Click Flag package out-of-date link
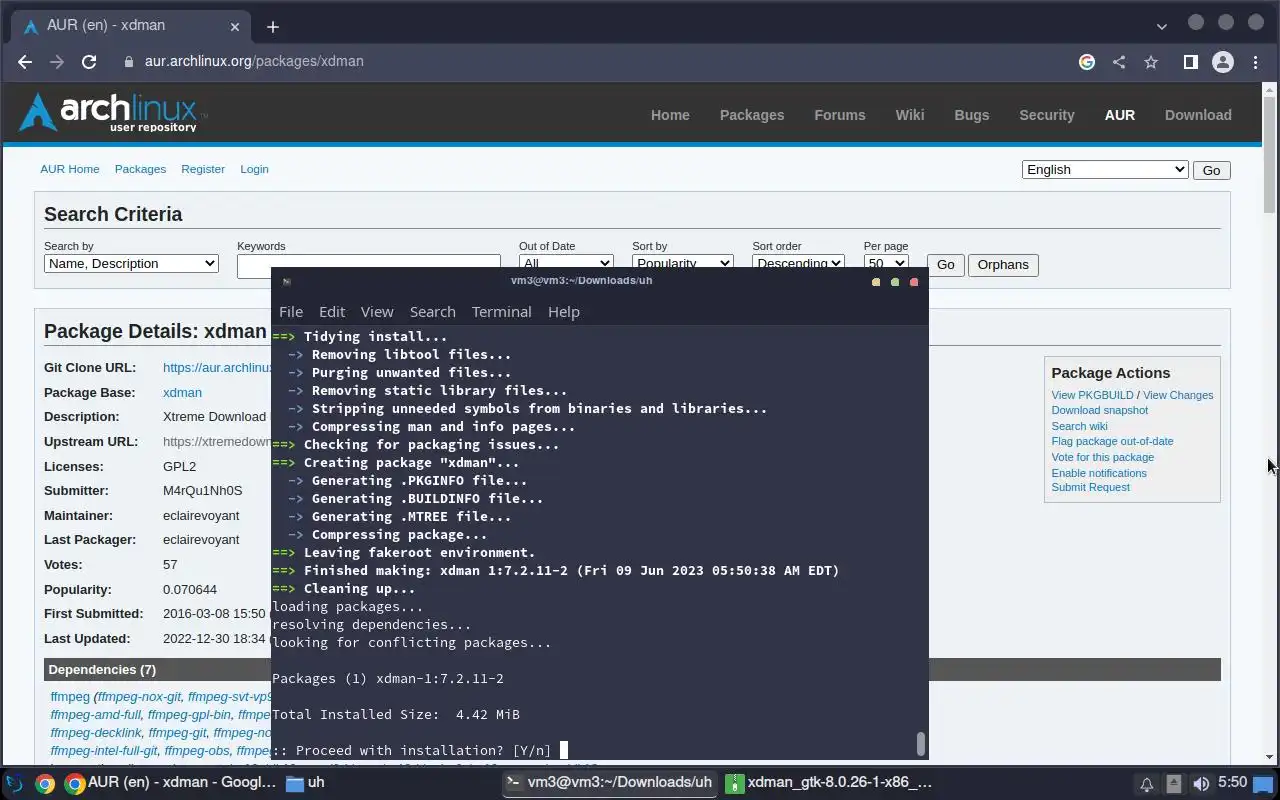The image size is (1280, 800). pos(1112,441)
